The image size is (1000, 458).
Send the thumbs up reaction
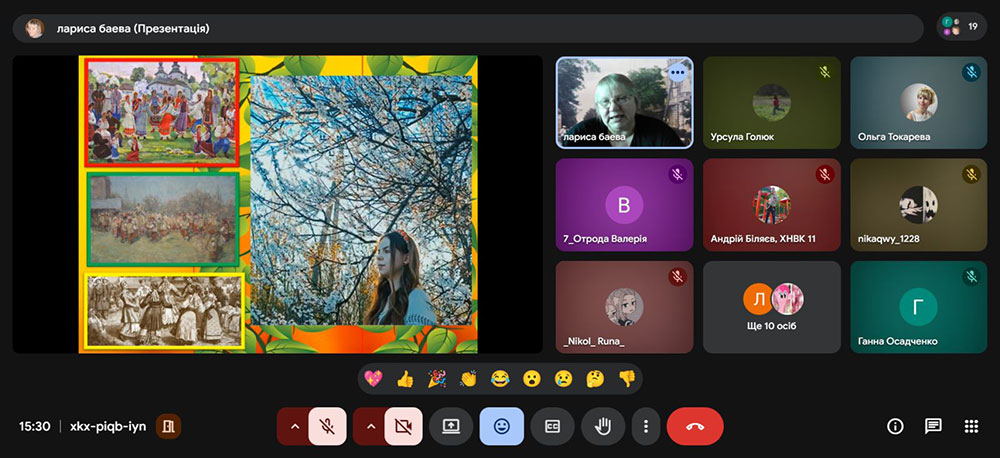coord(405,379)
